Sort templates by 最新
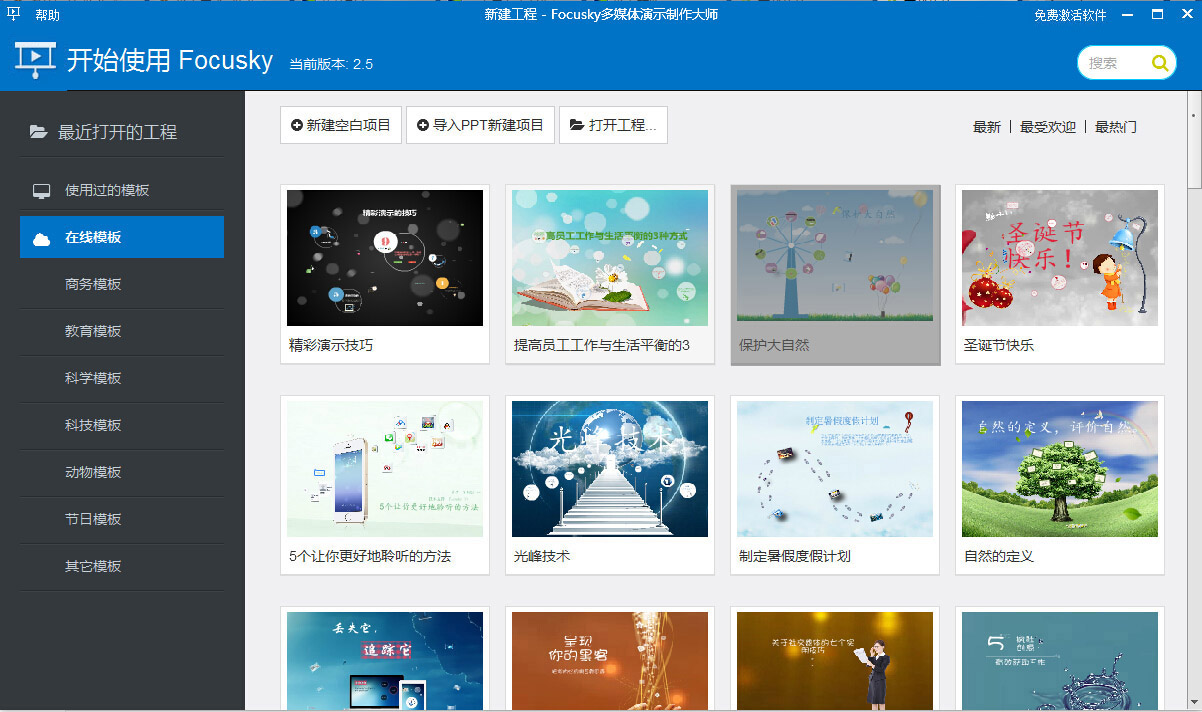Image resolution: width=1202 pixels, height=712 pixels. tap(987, 127)
